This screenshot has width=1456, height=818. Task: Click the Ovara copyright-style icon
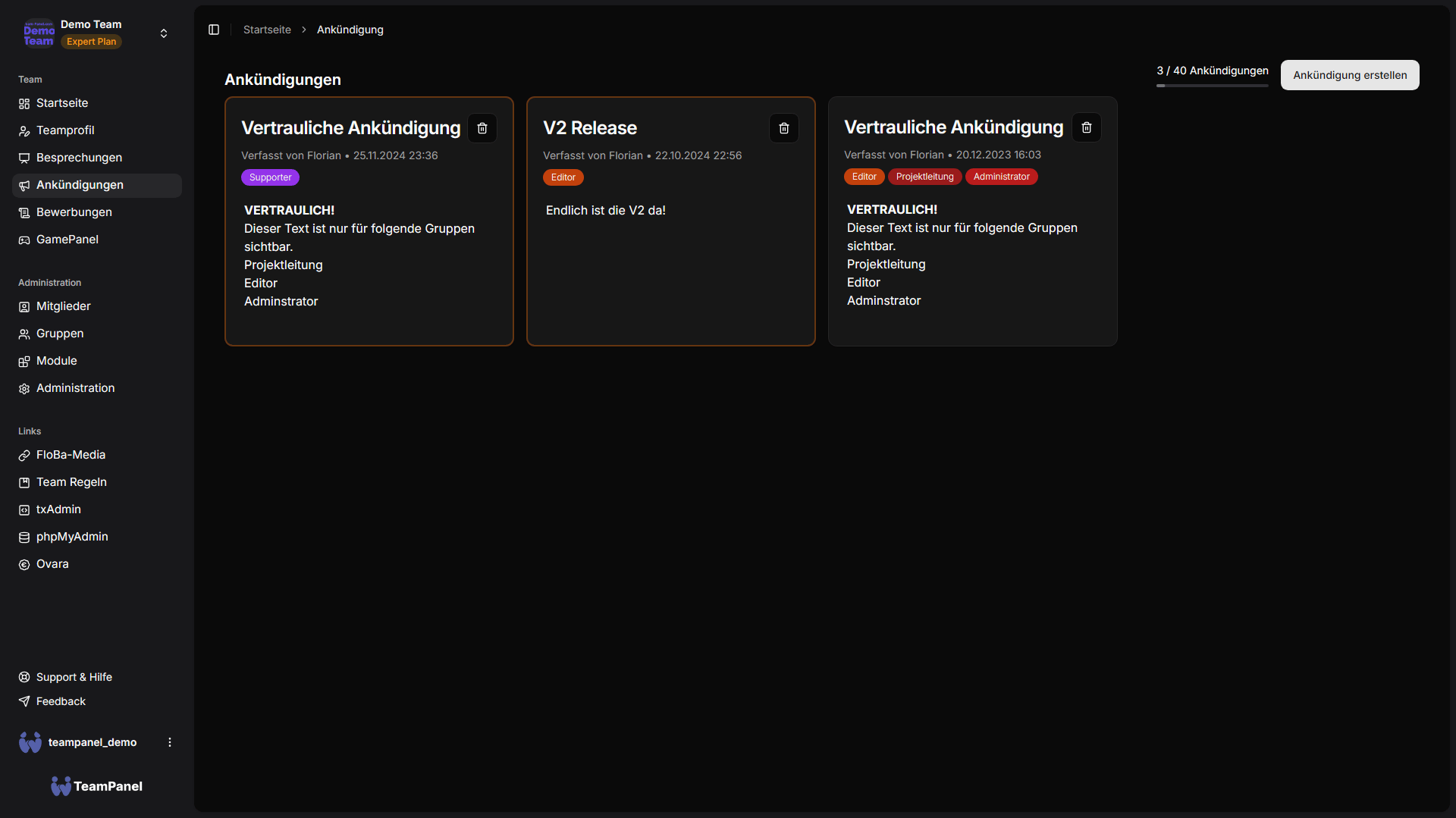coord(24,565)
